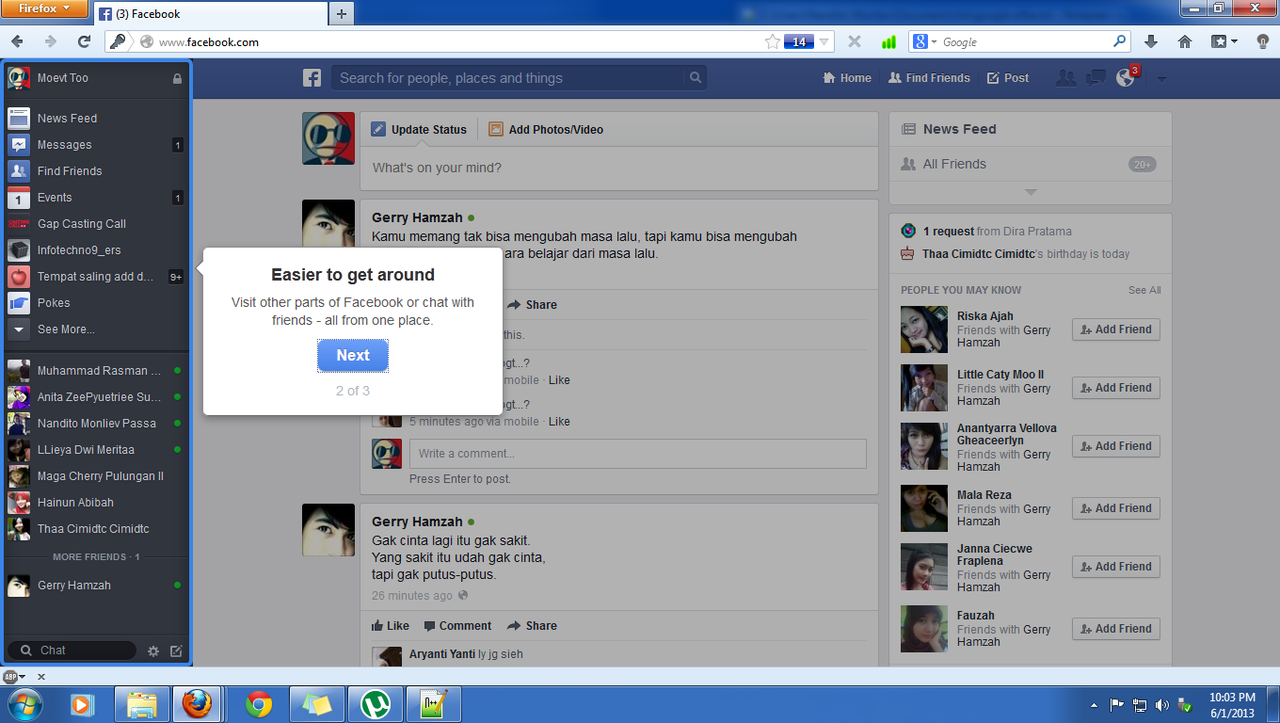Open Firefox downloads arrow icon
Screen dimensions: 1280x723
[1151, 42]
